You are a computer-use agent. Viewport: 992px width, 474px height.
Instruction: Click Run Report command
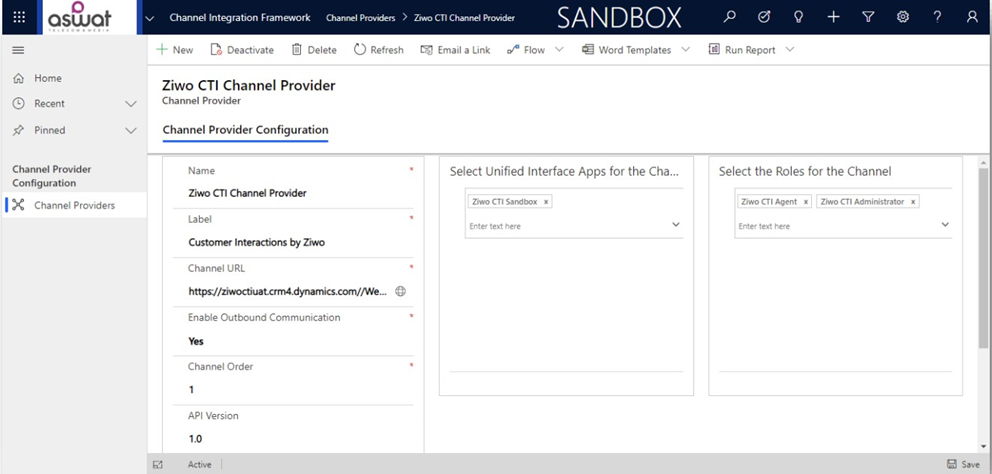(x=742, y=50)
